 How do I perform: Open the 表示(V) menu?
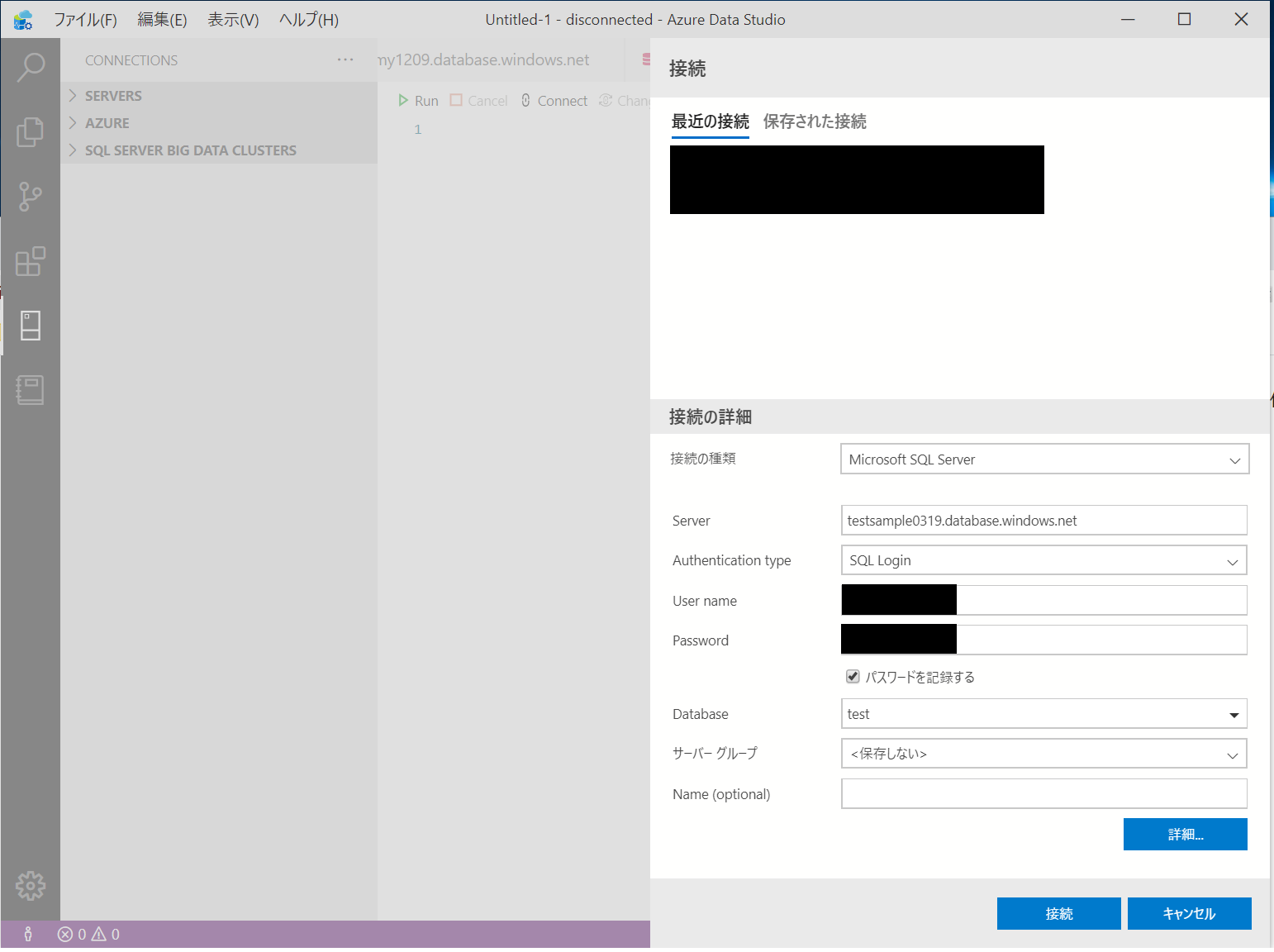[233, 20]
